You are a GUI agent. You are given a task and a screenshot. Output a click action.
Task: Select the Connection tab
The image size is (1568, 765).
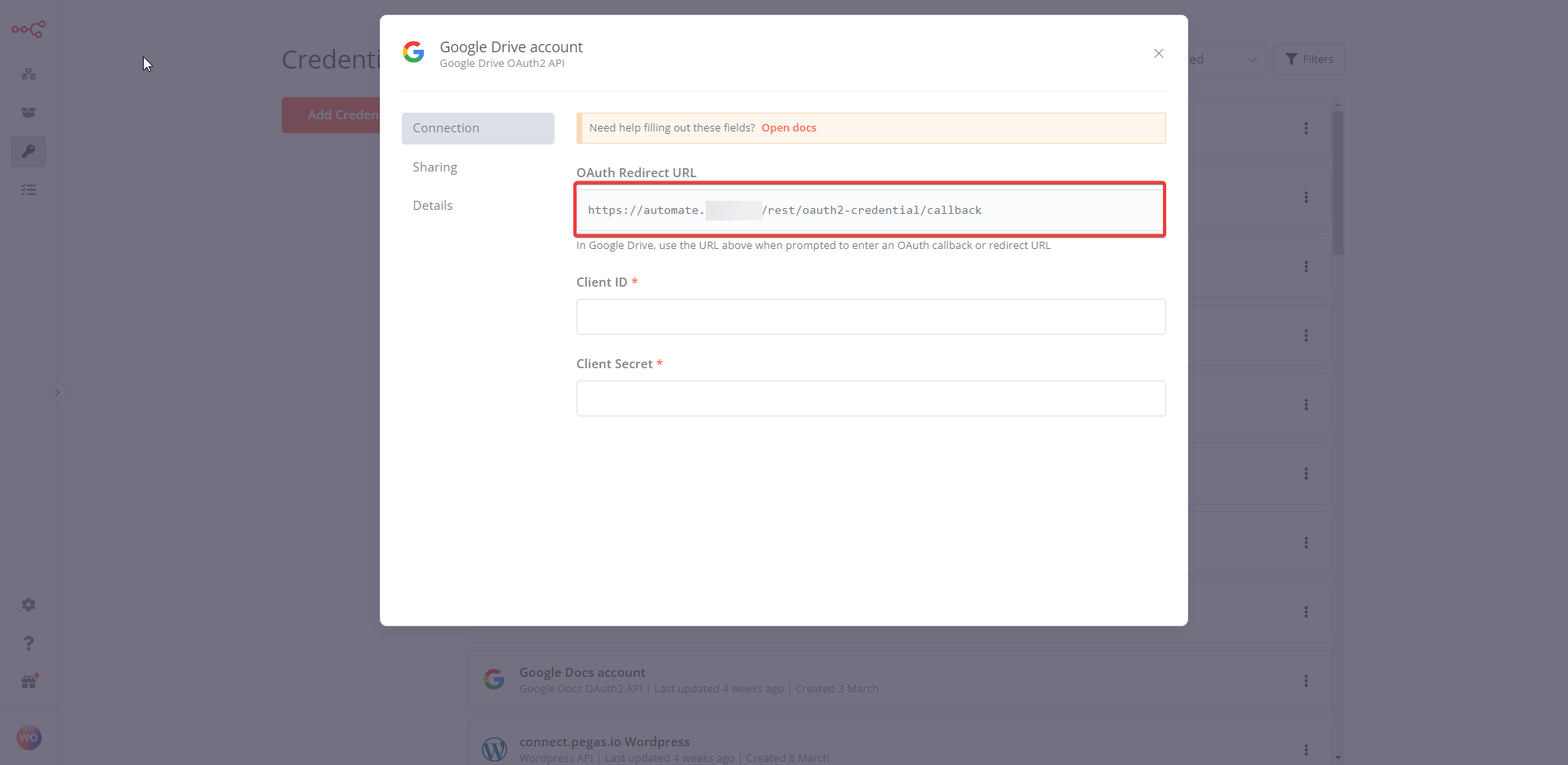click(x=478, y=128)
